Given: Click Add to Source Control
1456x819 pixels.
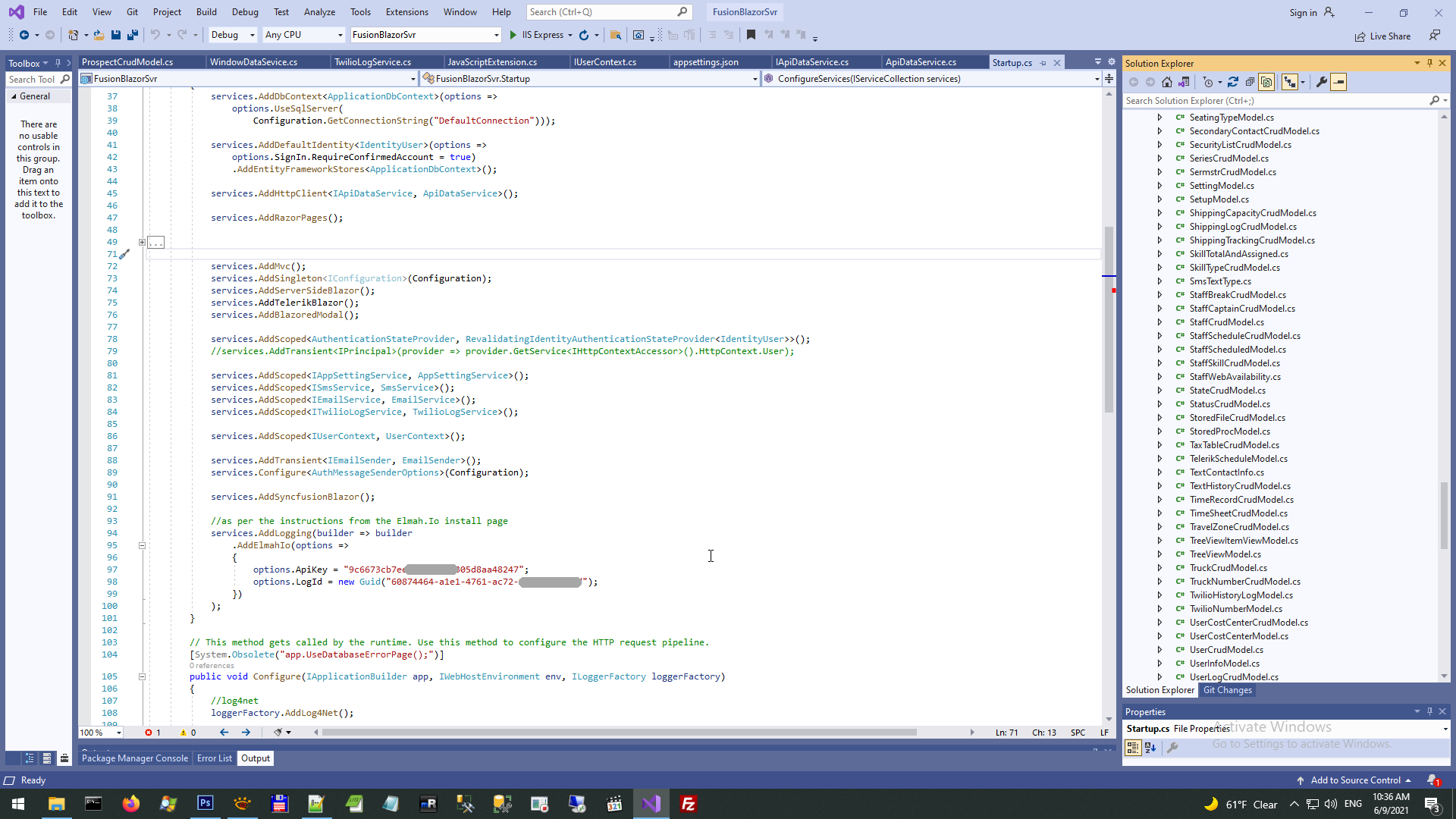Looking at the screenshot, I should click(x=1355, y=780).
